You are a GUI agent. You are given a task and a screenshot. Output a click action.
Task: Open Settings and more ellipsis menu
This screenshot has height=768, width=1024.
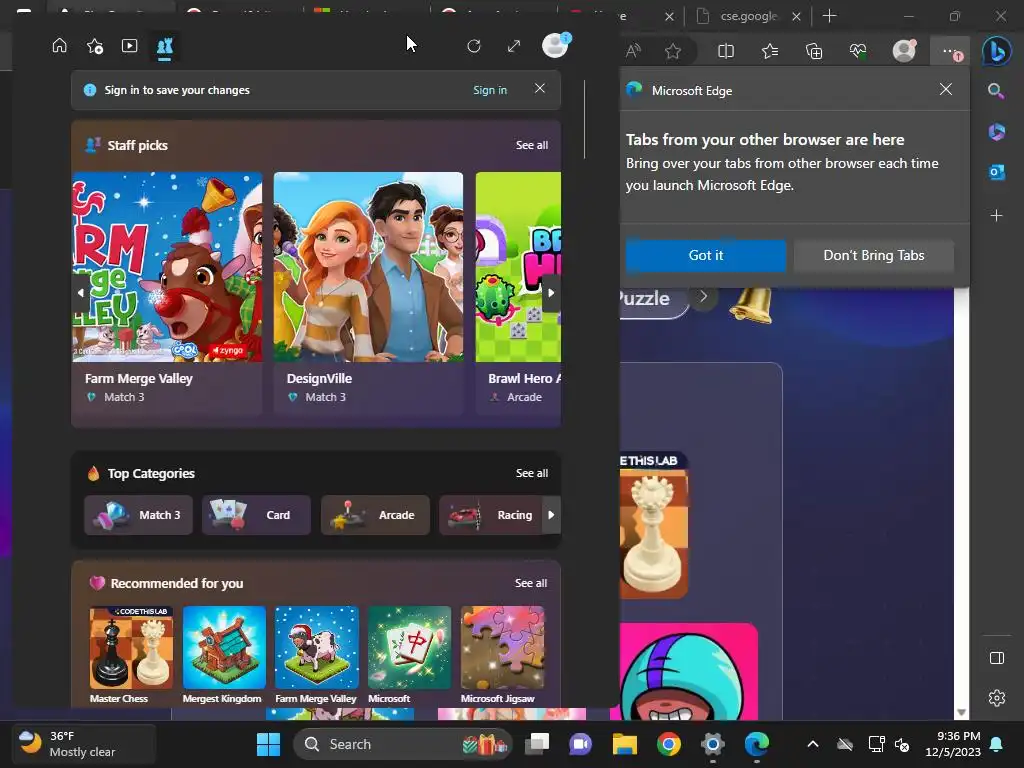click(x=950, y=51)
